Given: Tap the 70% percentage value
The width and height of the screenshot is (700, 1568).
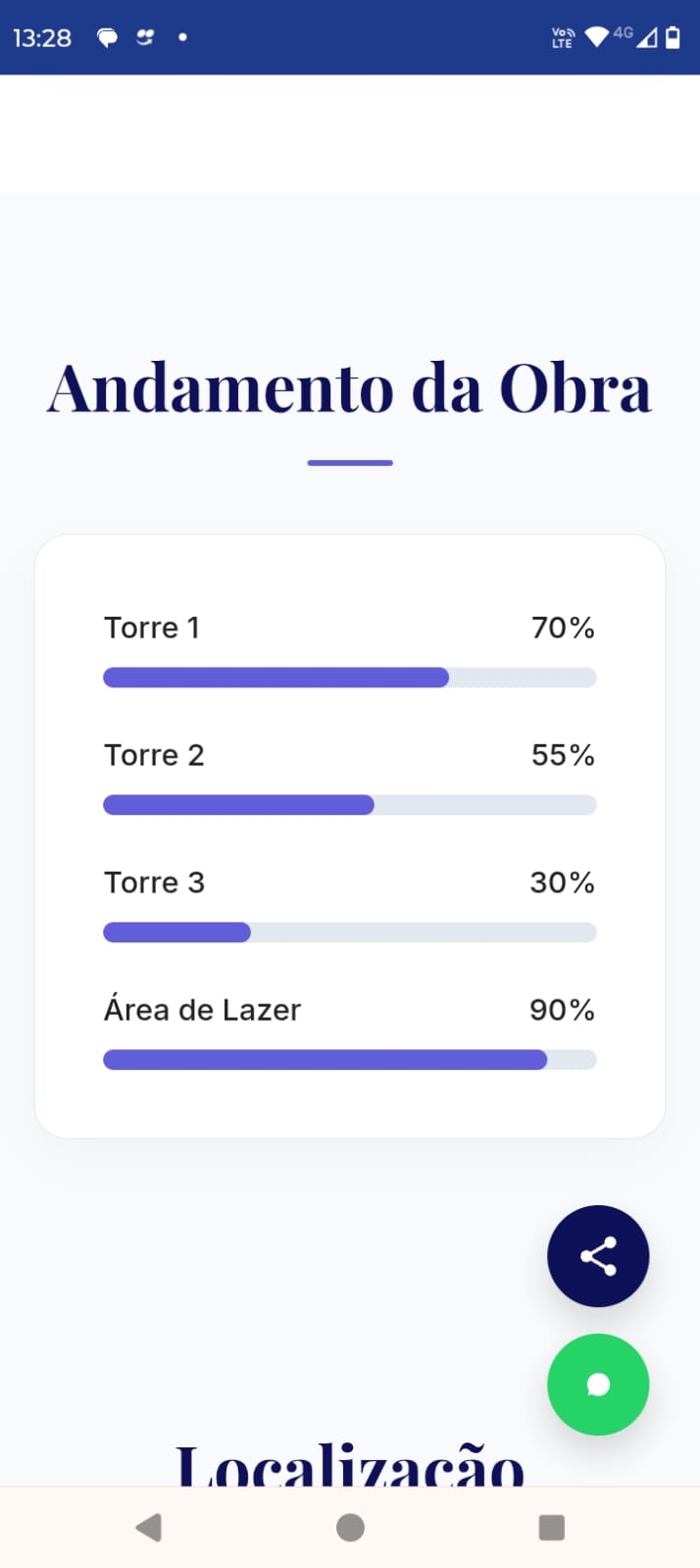Looking at the screenshot, I should [x=563, y=628].
